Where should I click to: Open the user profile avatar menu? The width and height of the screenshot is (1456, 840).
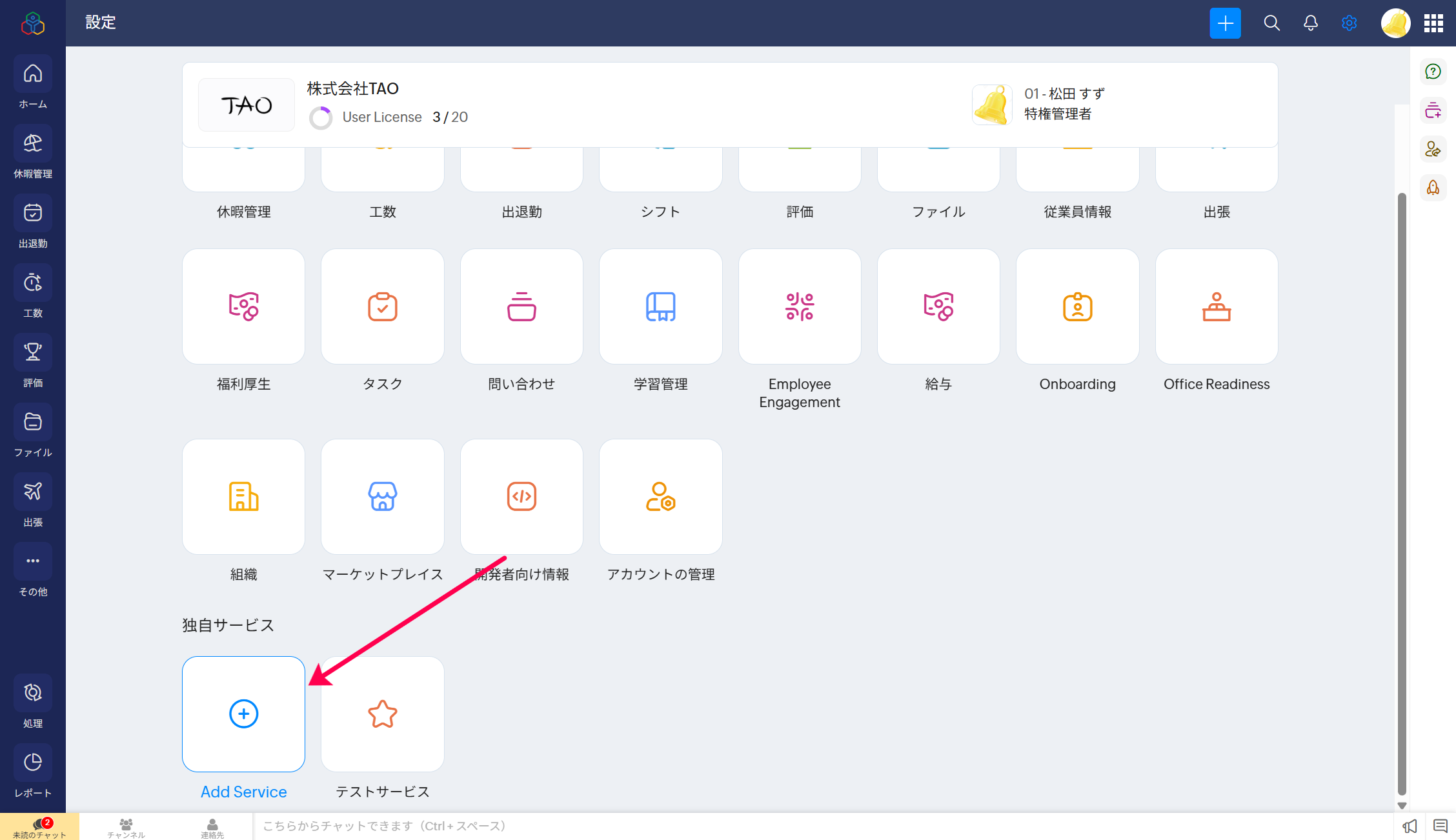[1395, 23]
